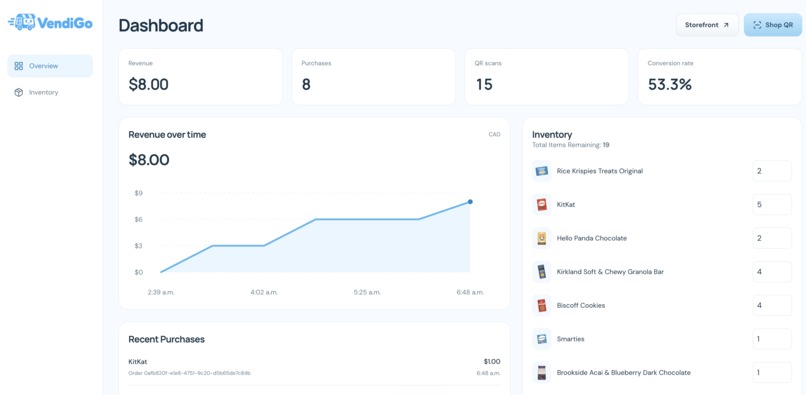
Task: Click the Revenue card showing $8.00
Action: click(x=200, y=77)
